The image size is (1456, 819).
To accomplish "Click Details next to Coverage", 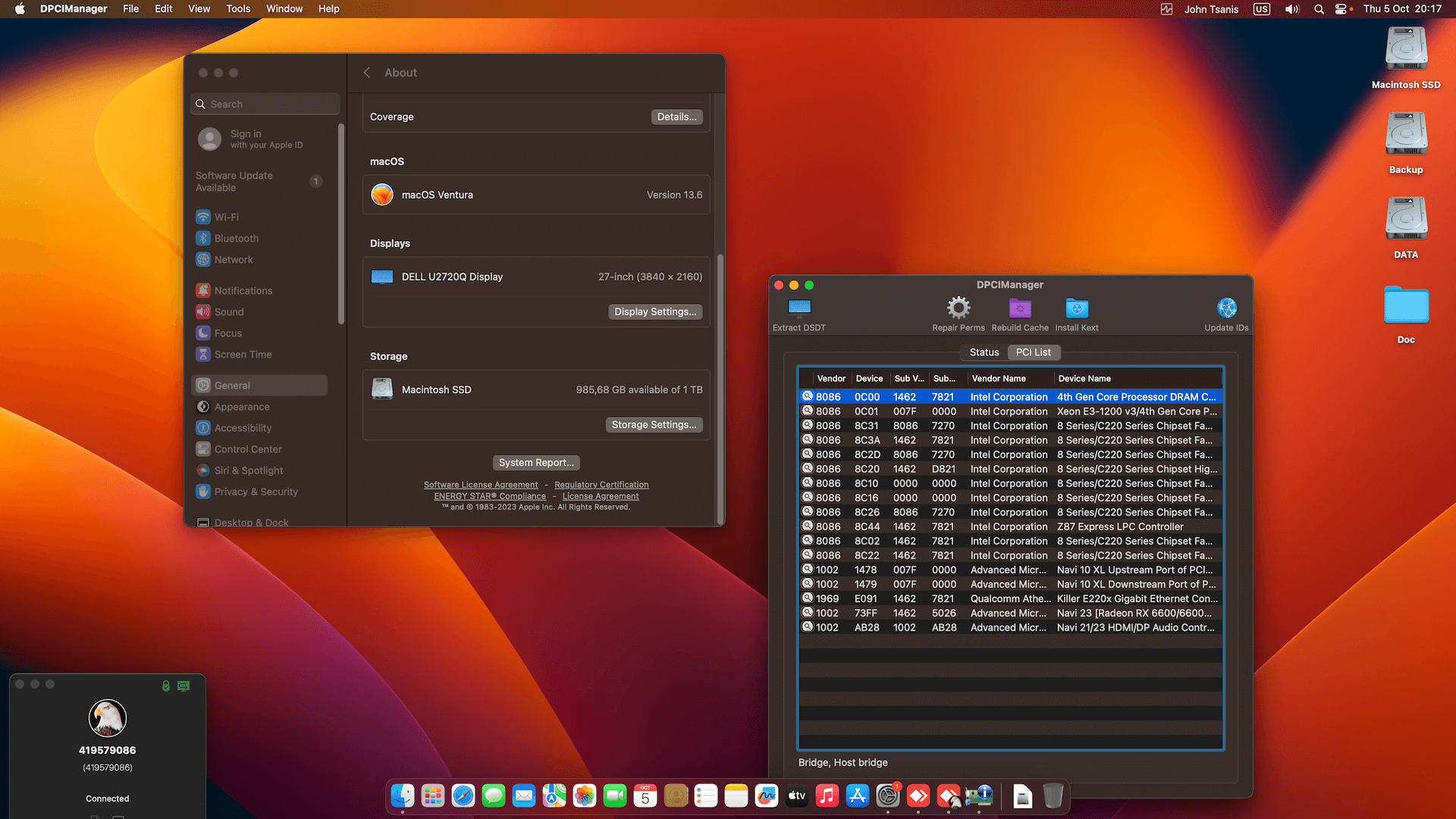I will (x=676, y=116).
